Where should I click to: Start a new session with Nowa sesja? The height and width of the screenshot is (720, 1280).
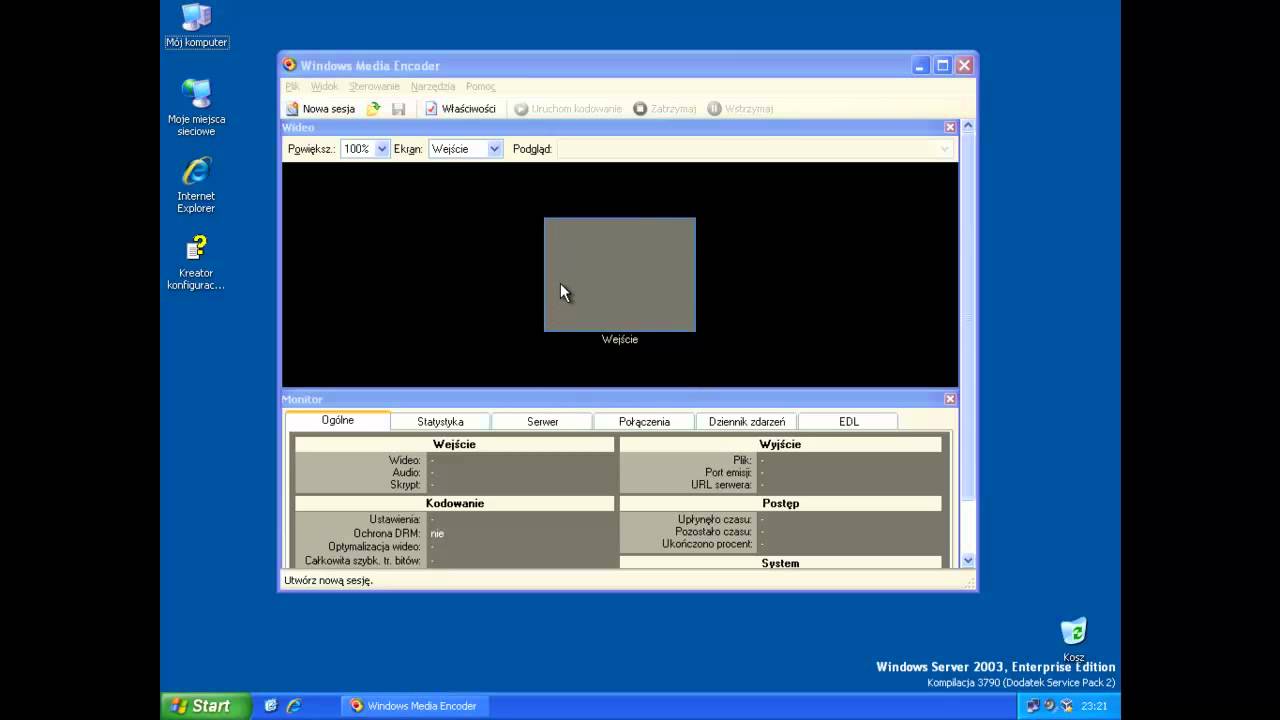click(321, 109)
